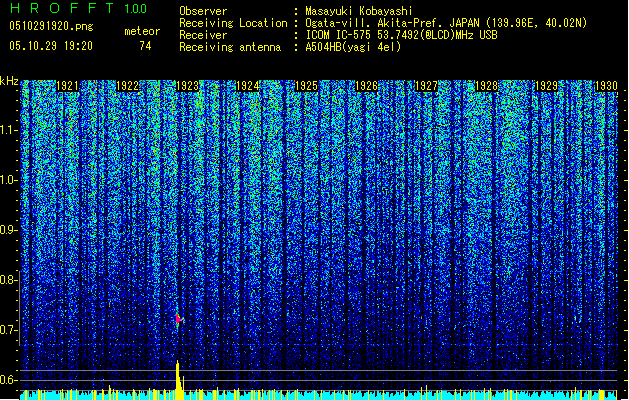Click the 1923 time marker
Screen dimensions: 629x400
[x=187, y=86]
